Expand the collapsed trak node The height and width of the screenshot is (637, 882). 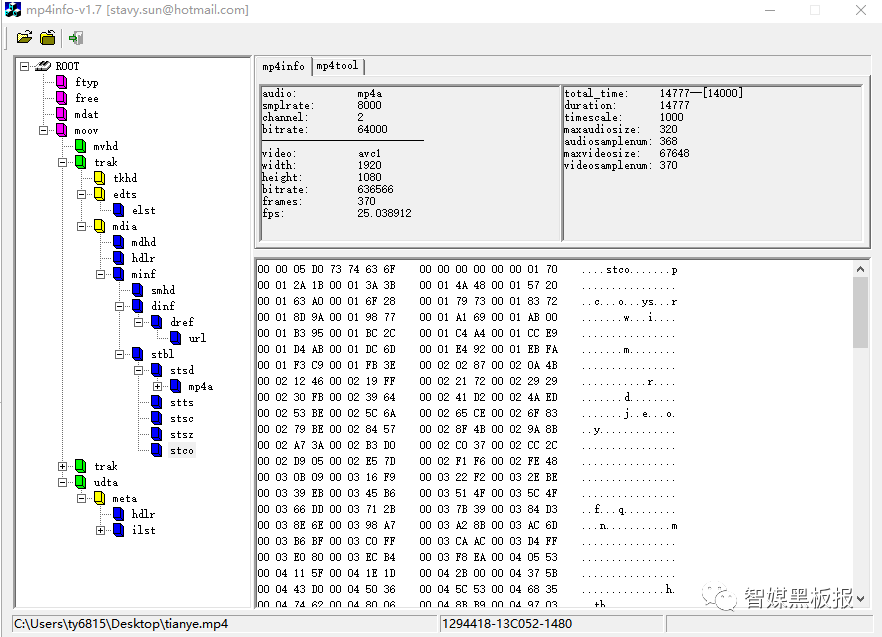tap(63, 466)
